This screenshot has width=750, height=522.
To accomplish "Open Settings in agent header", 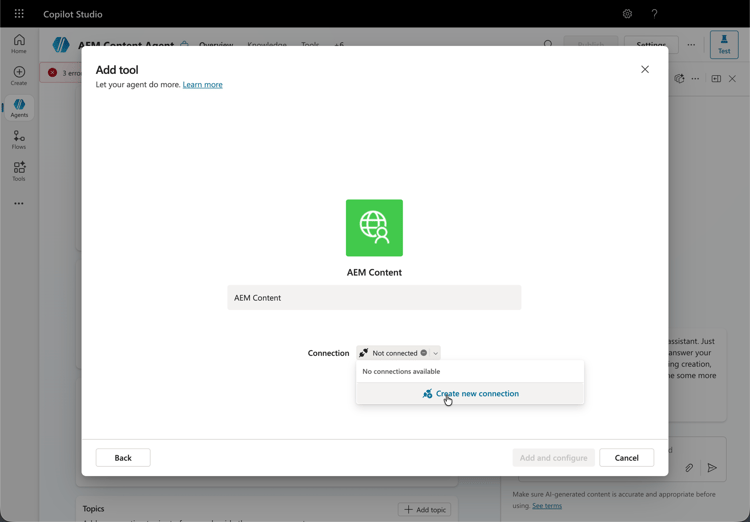I will click(x=651, y=44).
